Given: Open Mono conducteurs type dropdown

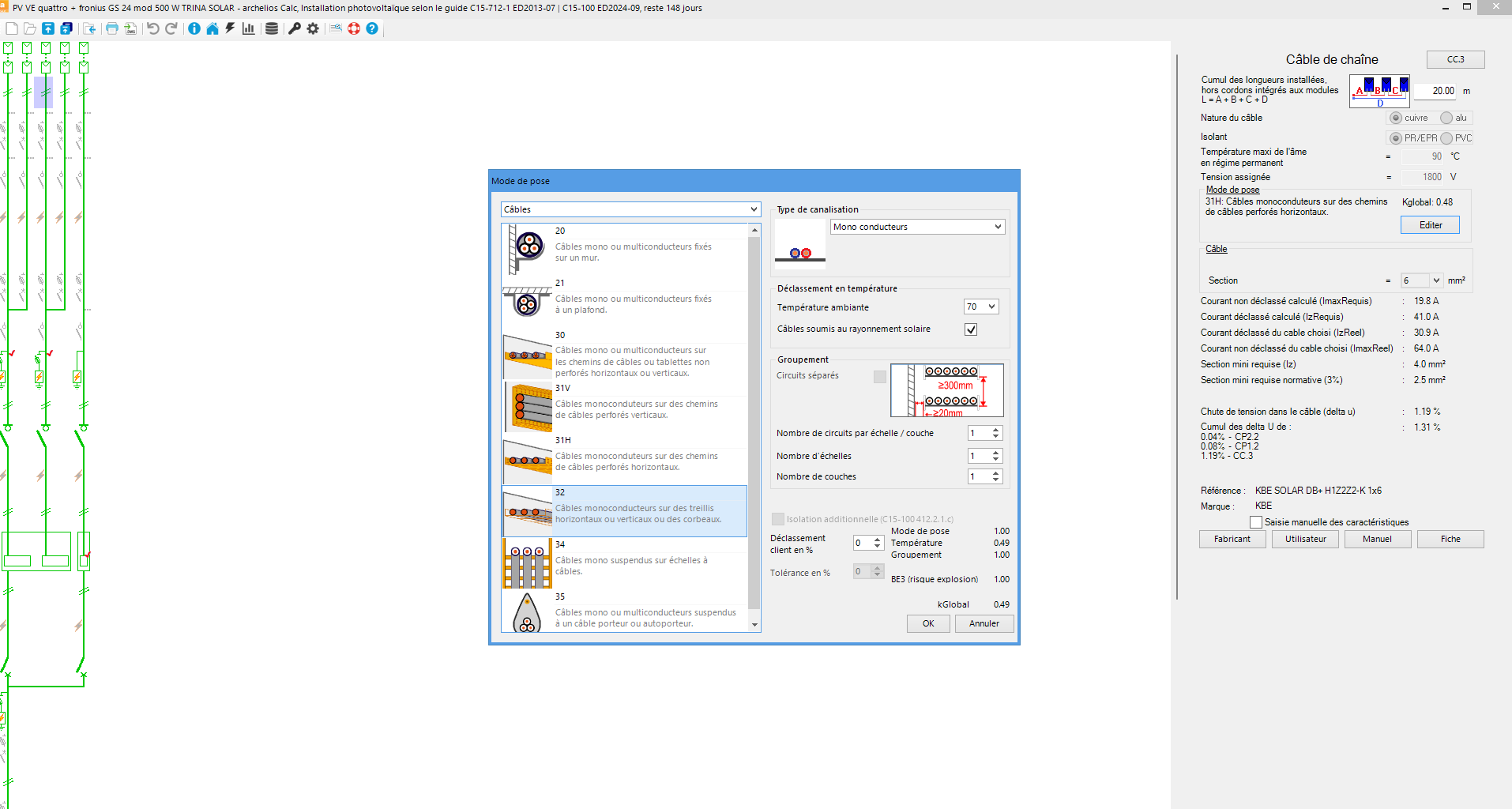Looking at the screenshot, I should (918, 227).
